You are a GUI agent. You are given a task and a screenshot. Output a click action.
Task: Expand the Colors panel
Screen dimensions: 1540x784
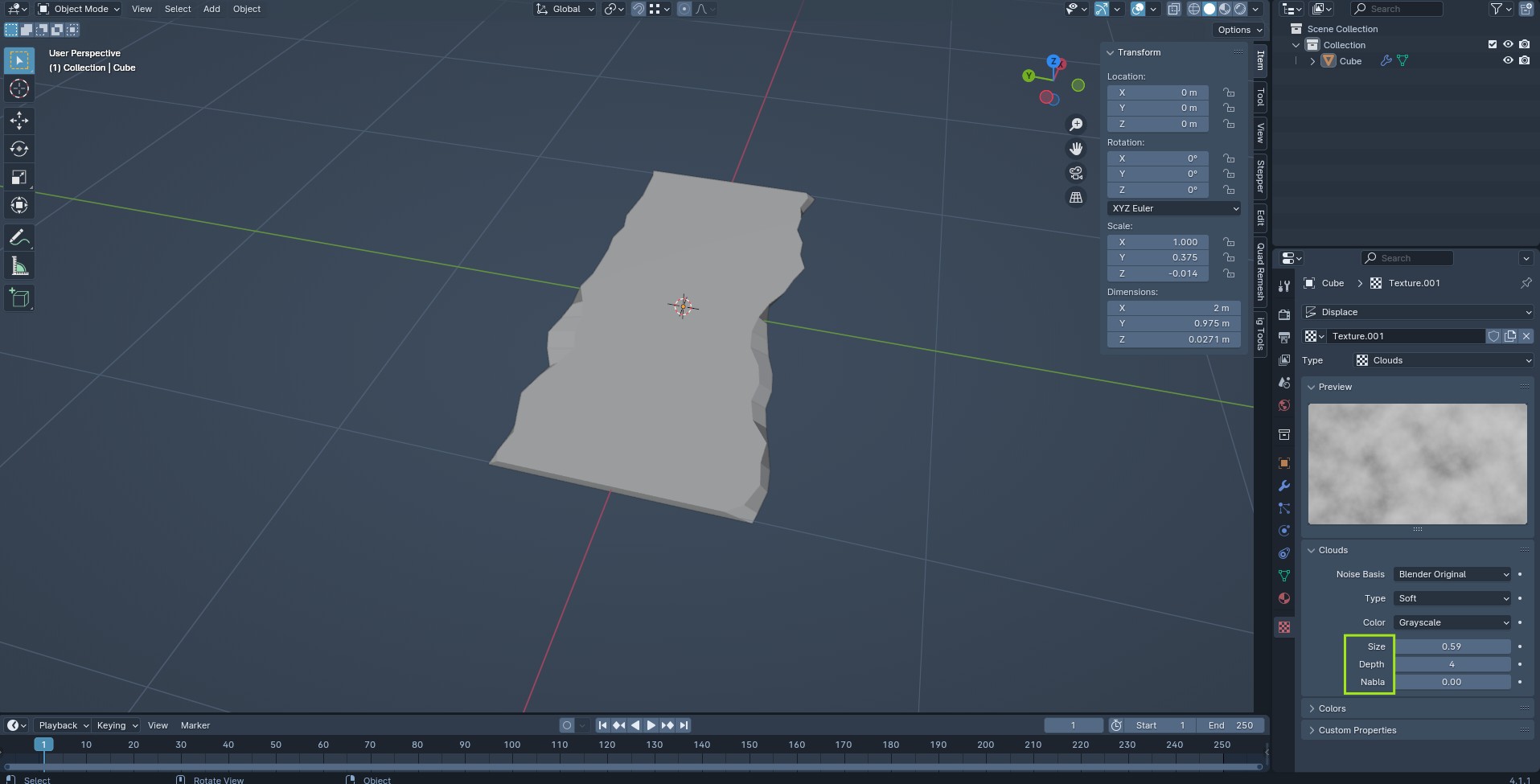pyautogui.click(x=1332, y=708)
